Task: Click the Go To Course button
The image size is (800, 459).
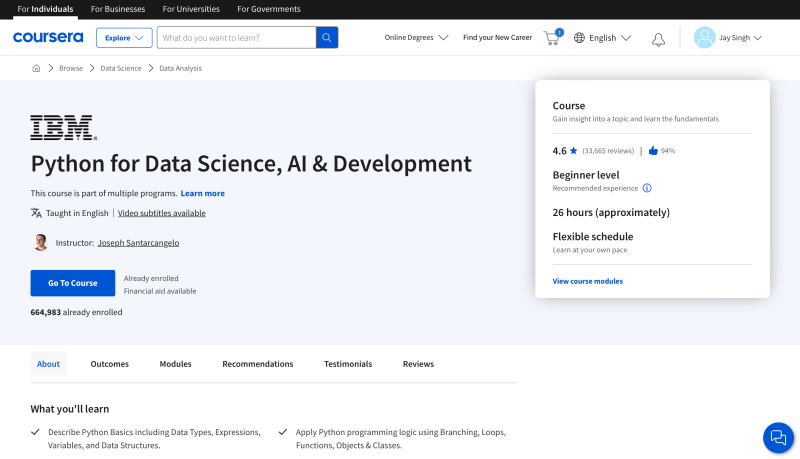Action: pos(73,283)
